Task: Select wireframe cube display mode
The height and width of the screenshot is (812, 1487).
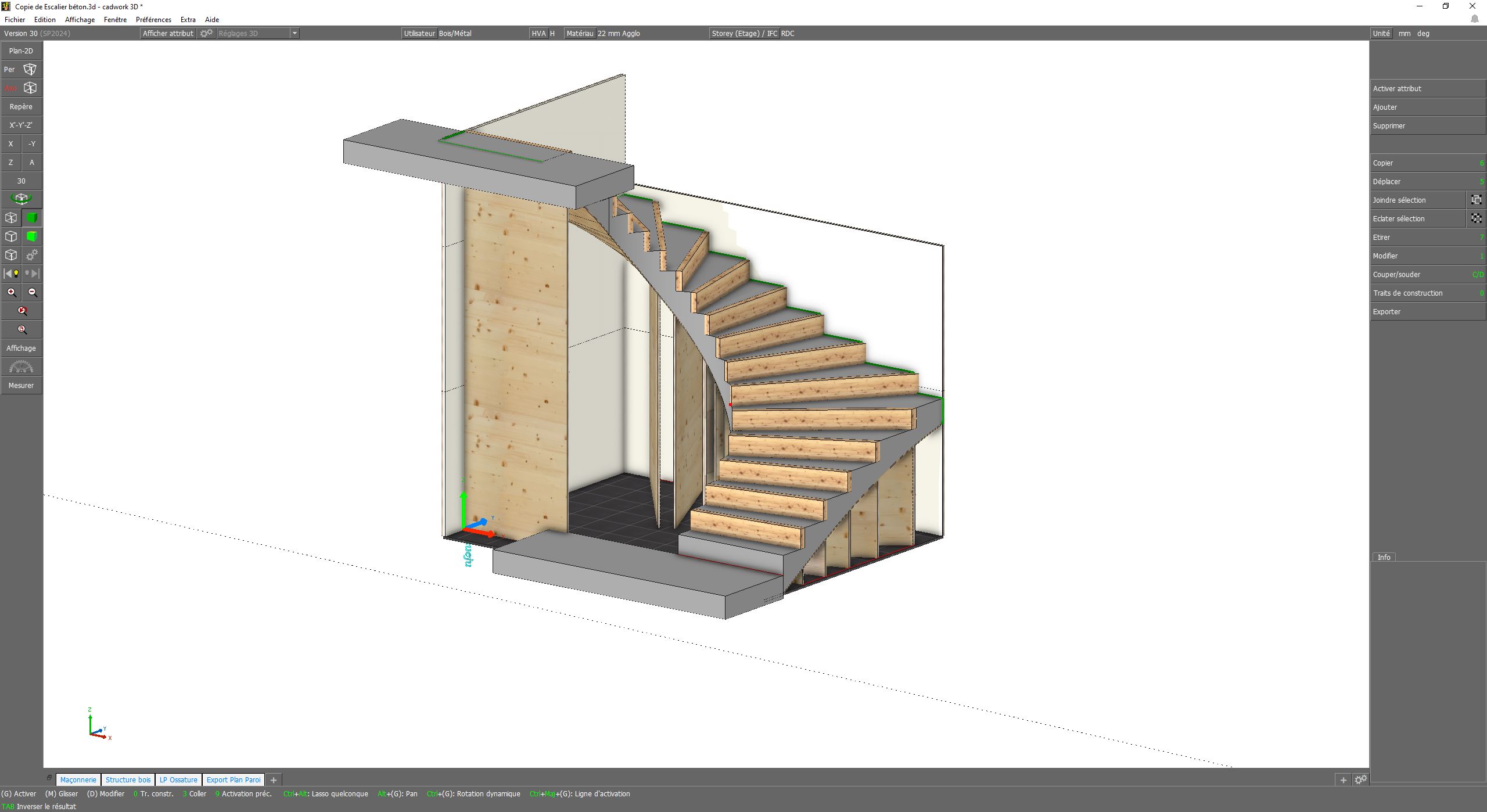Action: point(11,218)
